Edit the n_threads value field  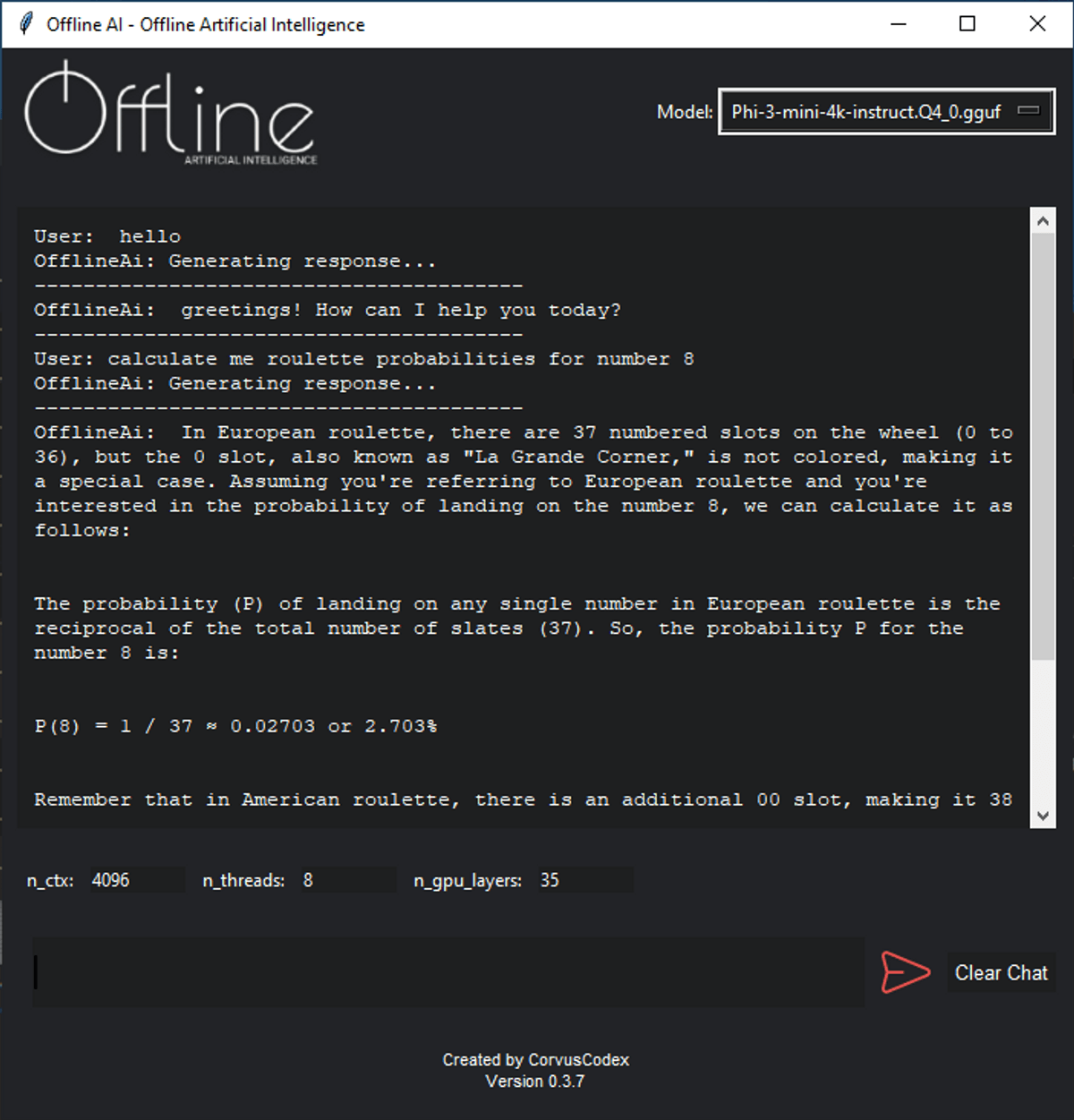(347, 880)
